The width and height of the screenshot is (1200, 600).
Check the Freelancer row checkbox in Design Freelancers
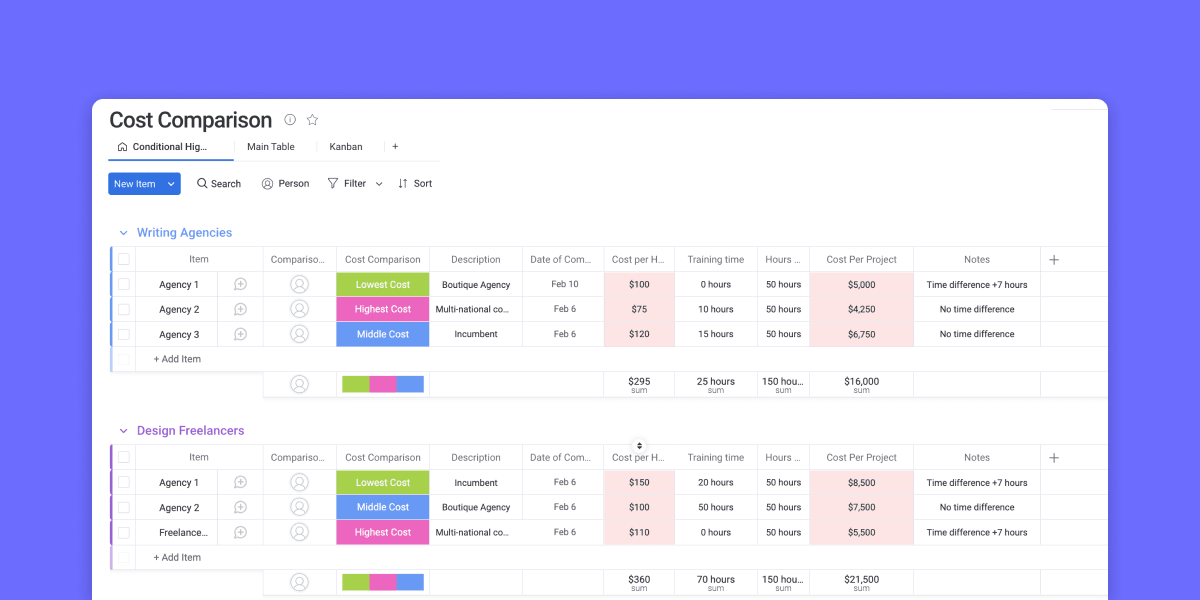tap(124, 532)
